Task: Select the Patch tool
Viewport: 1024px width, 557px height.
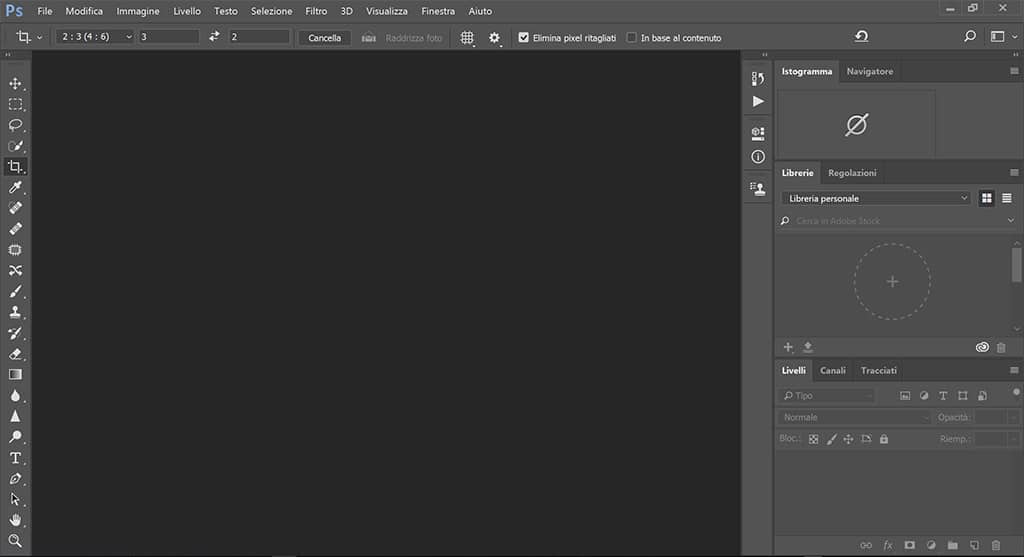Action: point(15,249)
